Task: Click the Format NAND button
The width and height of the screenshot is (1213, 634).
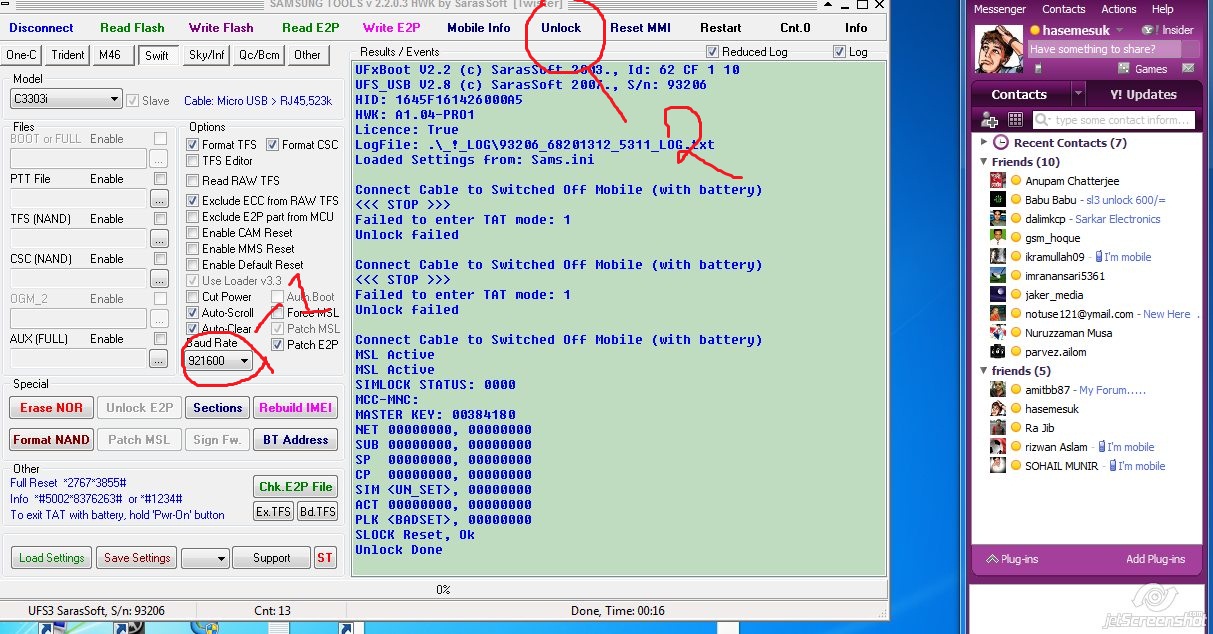Action: (52, 440)
